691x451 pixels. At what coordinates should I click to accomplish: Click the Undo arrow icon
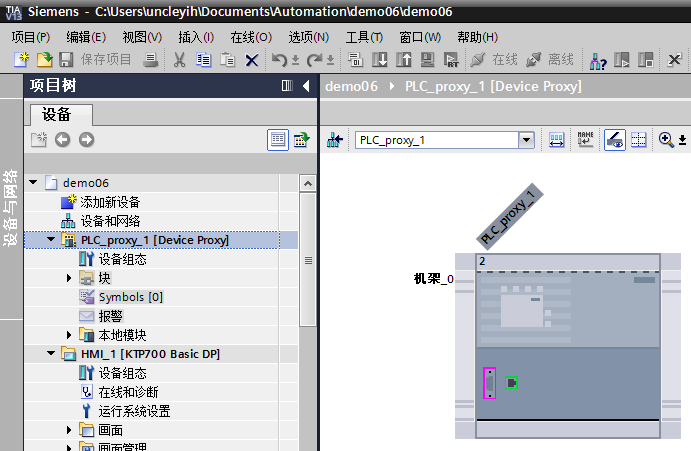[279, 60]
